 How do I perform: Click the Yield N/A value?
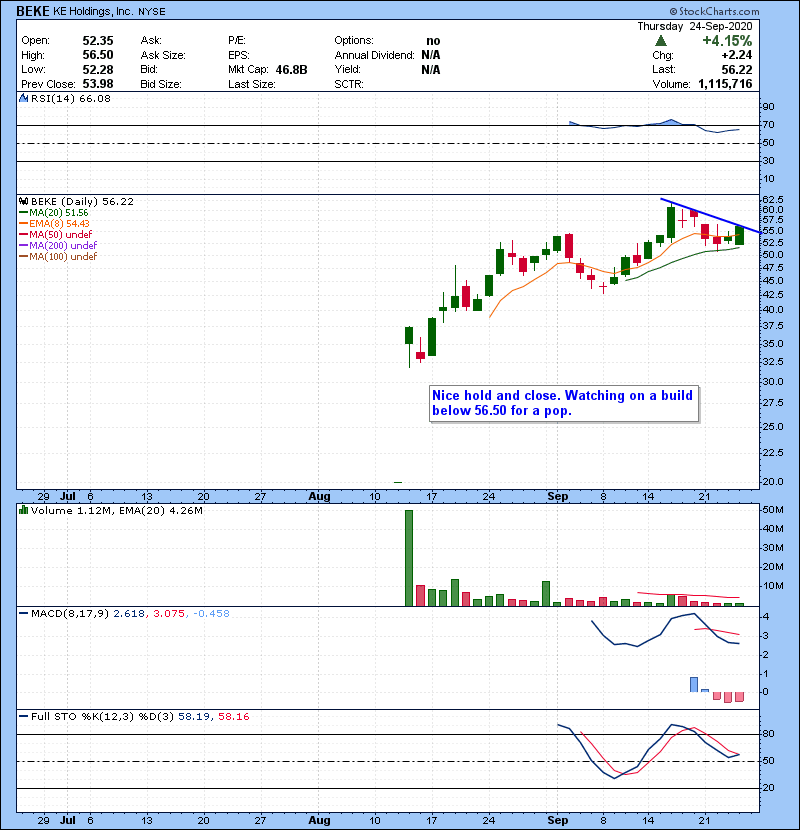pyautogui.click(x=431, y=69)
